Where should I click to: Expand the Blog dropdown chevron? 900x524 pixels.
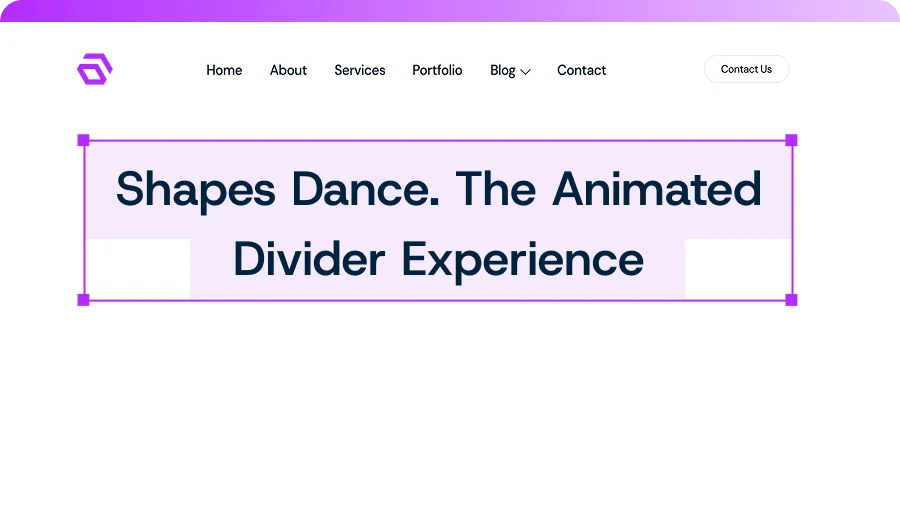526,71
